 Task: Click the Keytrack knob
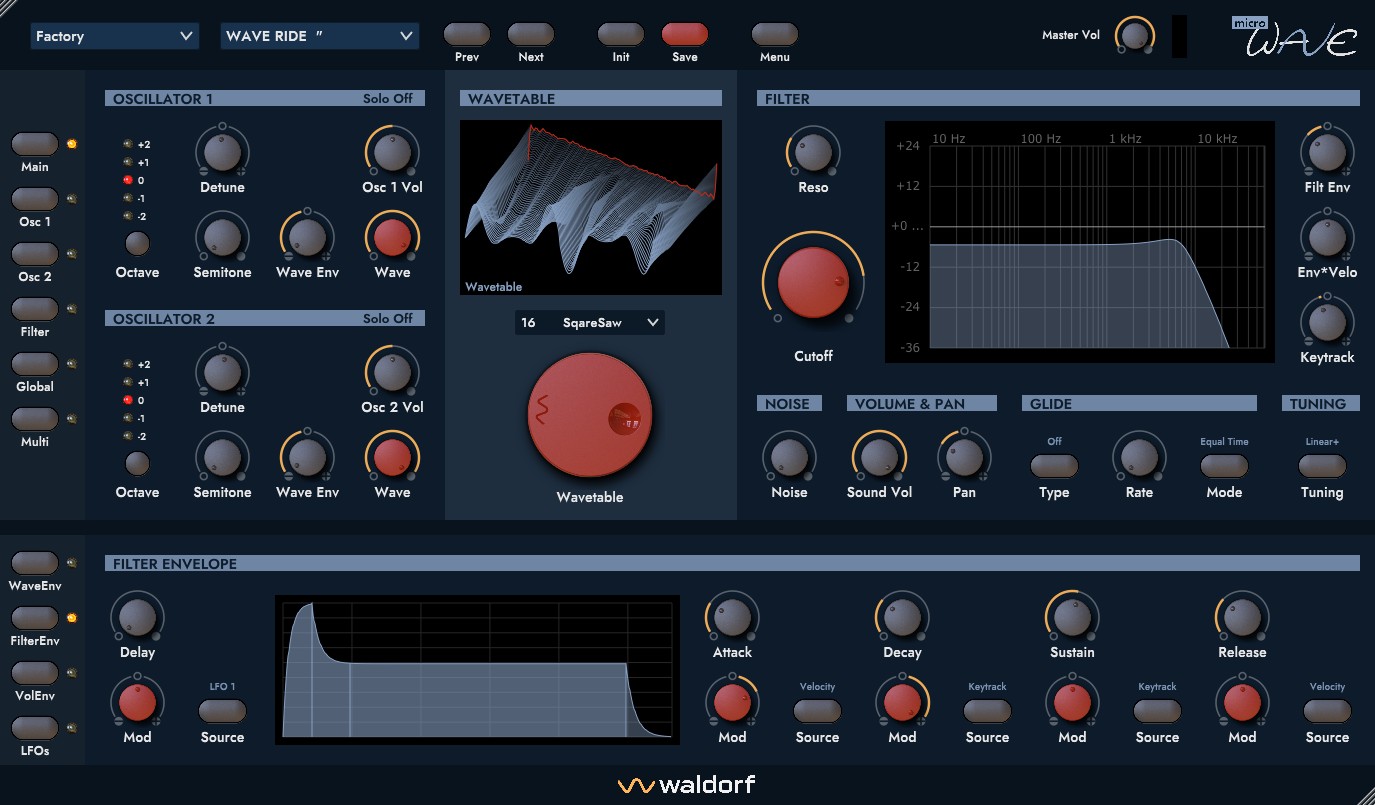point(1327,322)
